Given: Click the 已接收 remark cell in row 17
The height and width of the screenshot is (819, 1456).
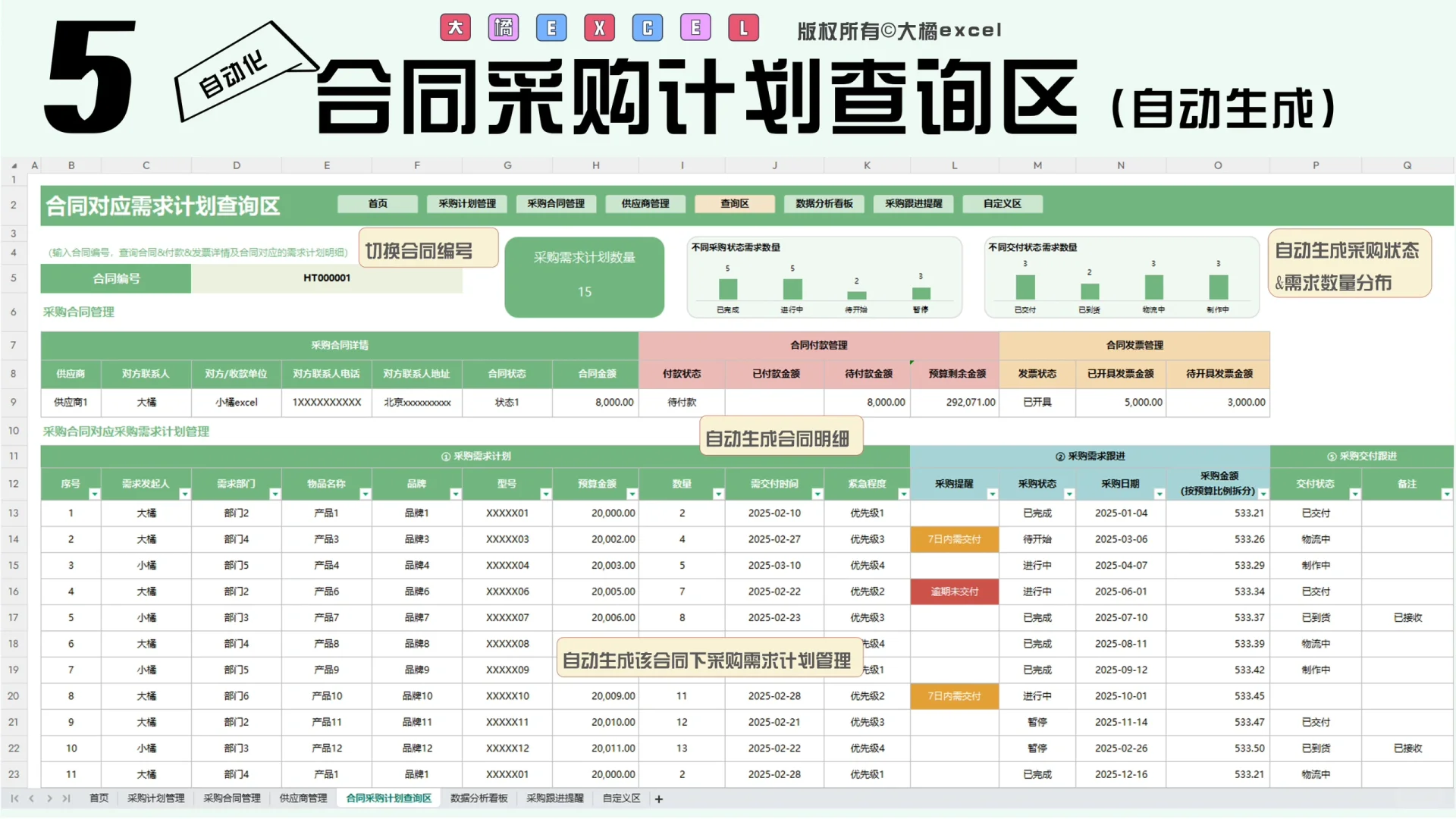Looking at the screenshot, I should pos(1407,618).
